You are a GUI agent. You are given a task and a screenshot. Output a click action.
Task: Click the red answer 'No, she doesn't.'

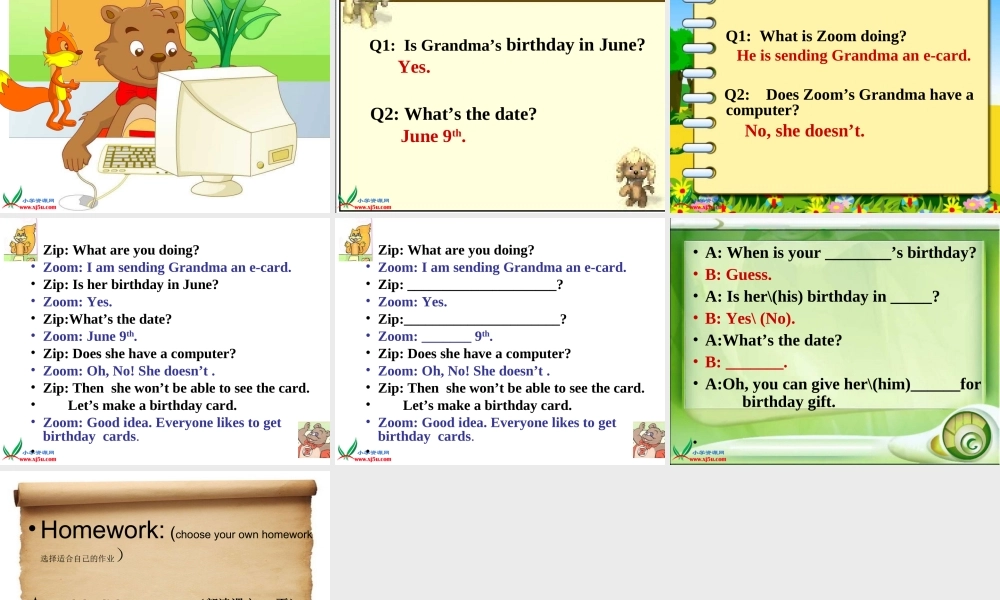804,131
